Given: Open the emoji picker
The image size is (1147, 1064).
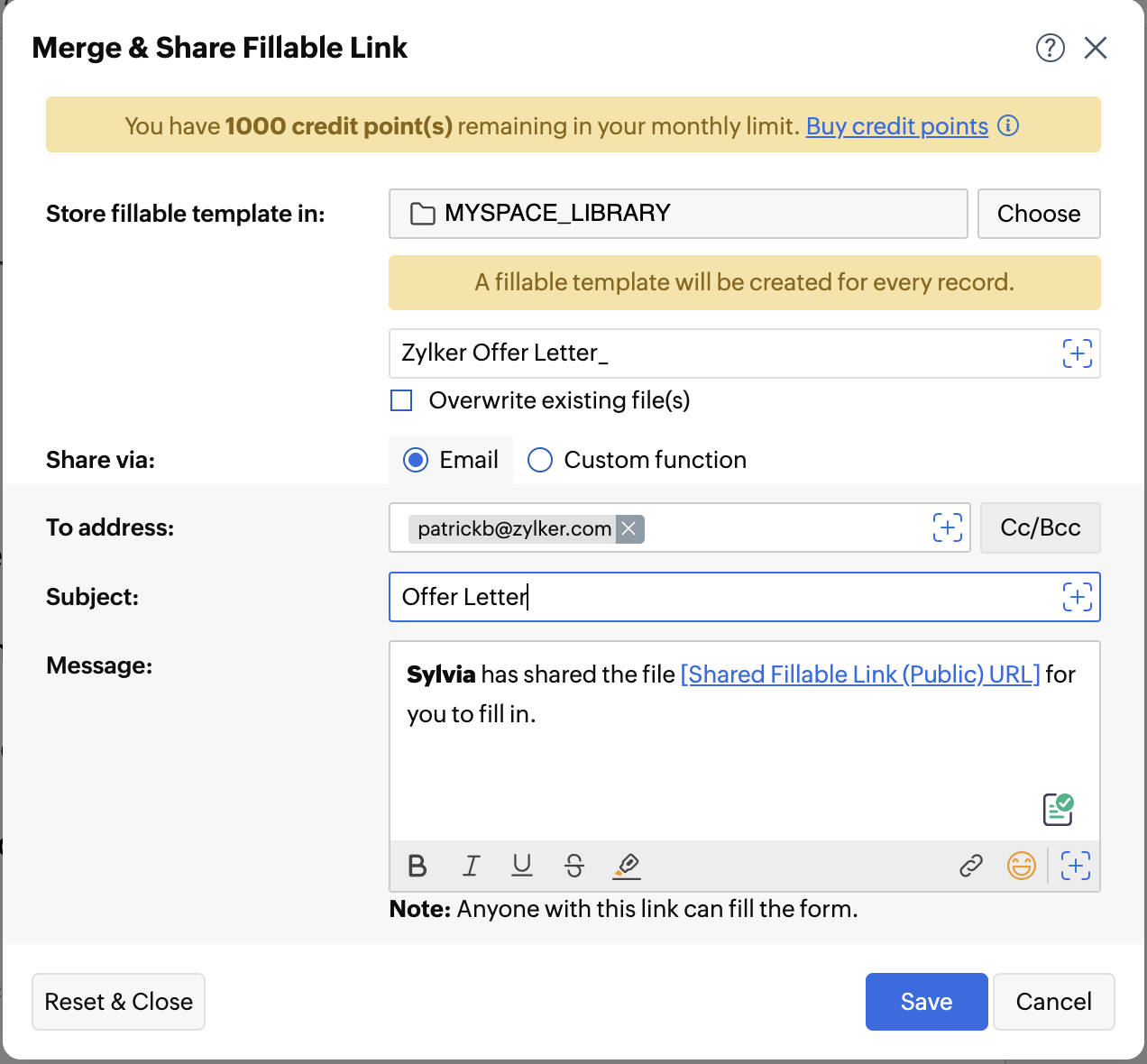Looking at the screenshot, I should coord(1021,866).
